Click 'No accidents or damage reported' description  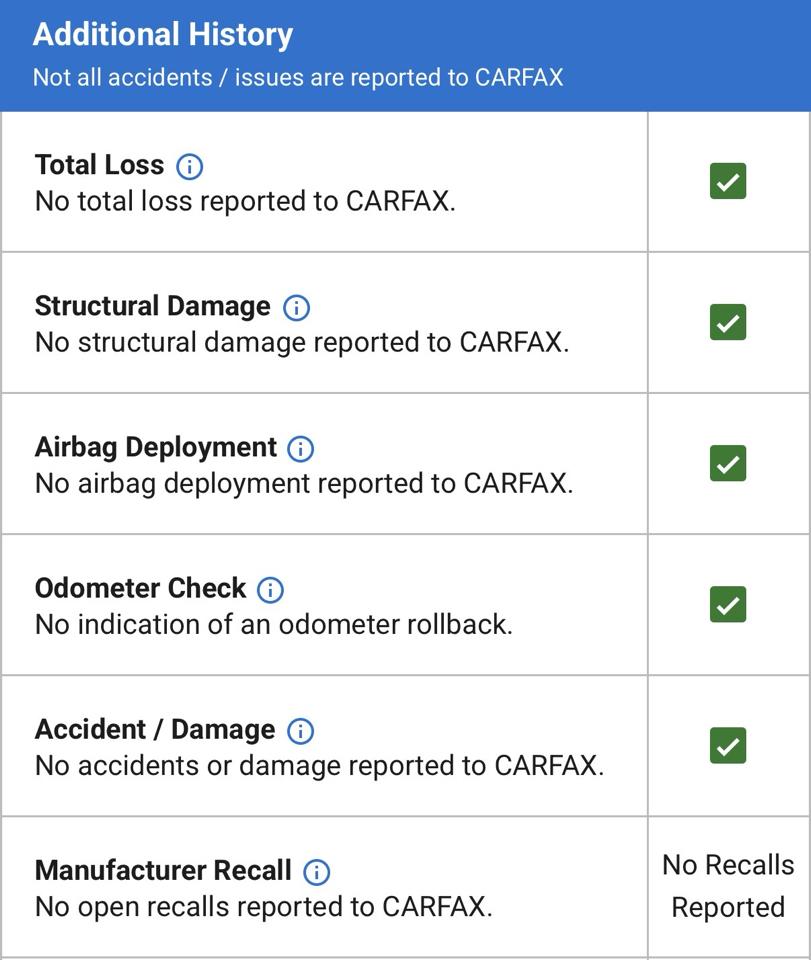pos(320,765)
